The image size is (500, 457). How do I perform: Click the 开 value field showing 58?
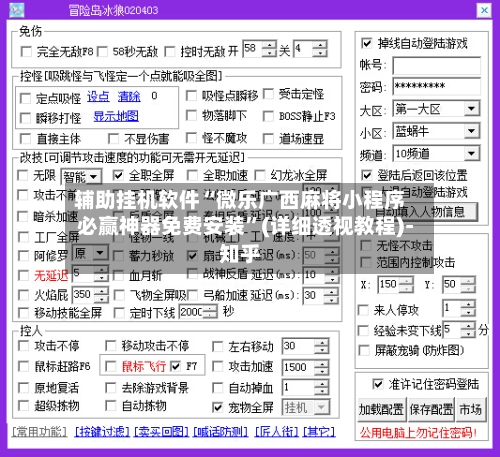260,49
